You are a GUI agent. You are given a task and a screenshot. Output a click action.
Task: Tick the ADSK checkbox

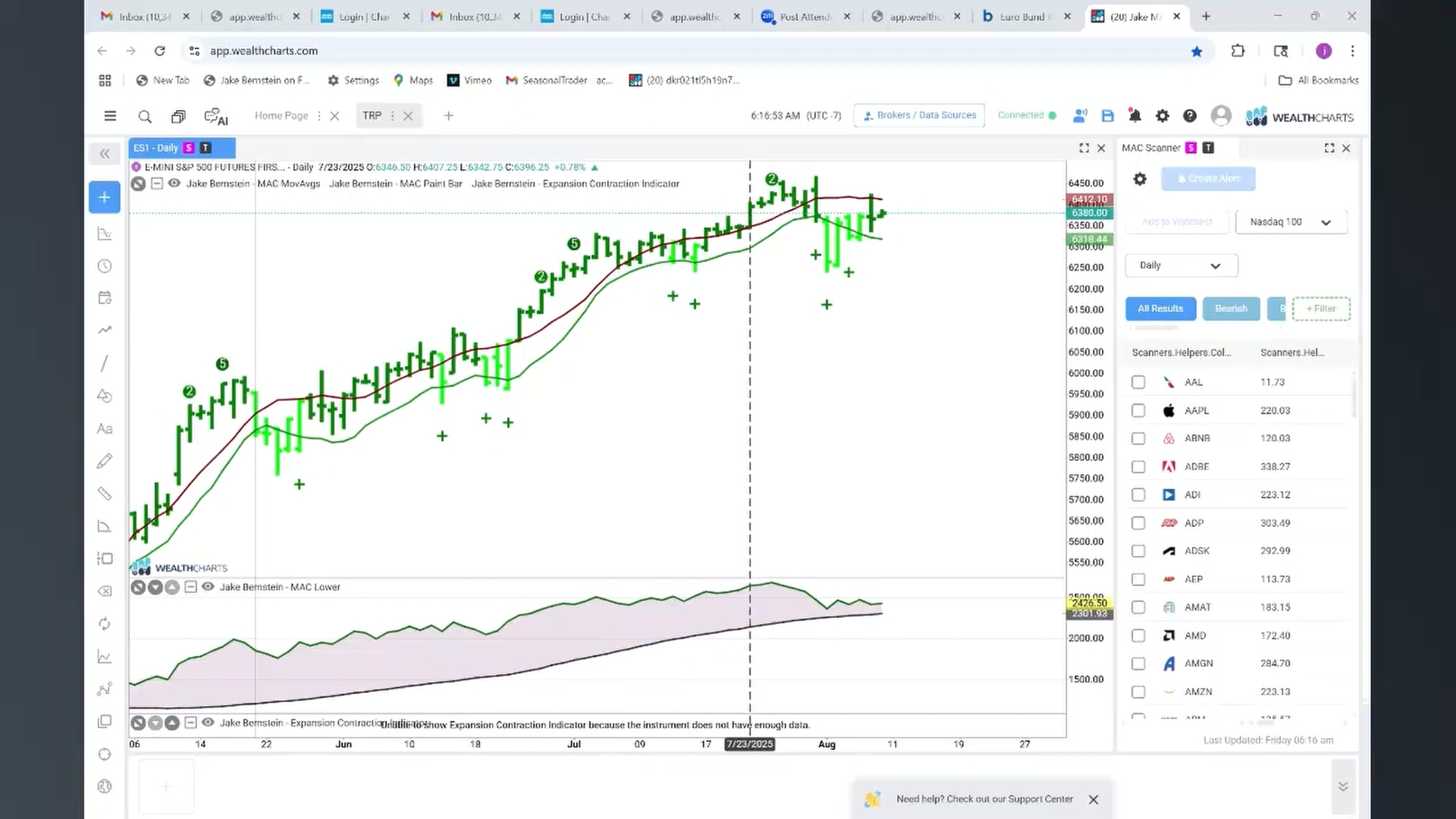[1138, 551]
